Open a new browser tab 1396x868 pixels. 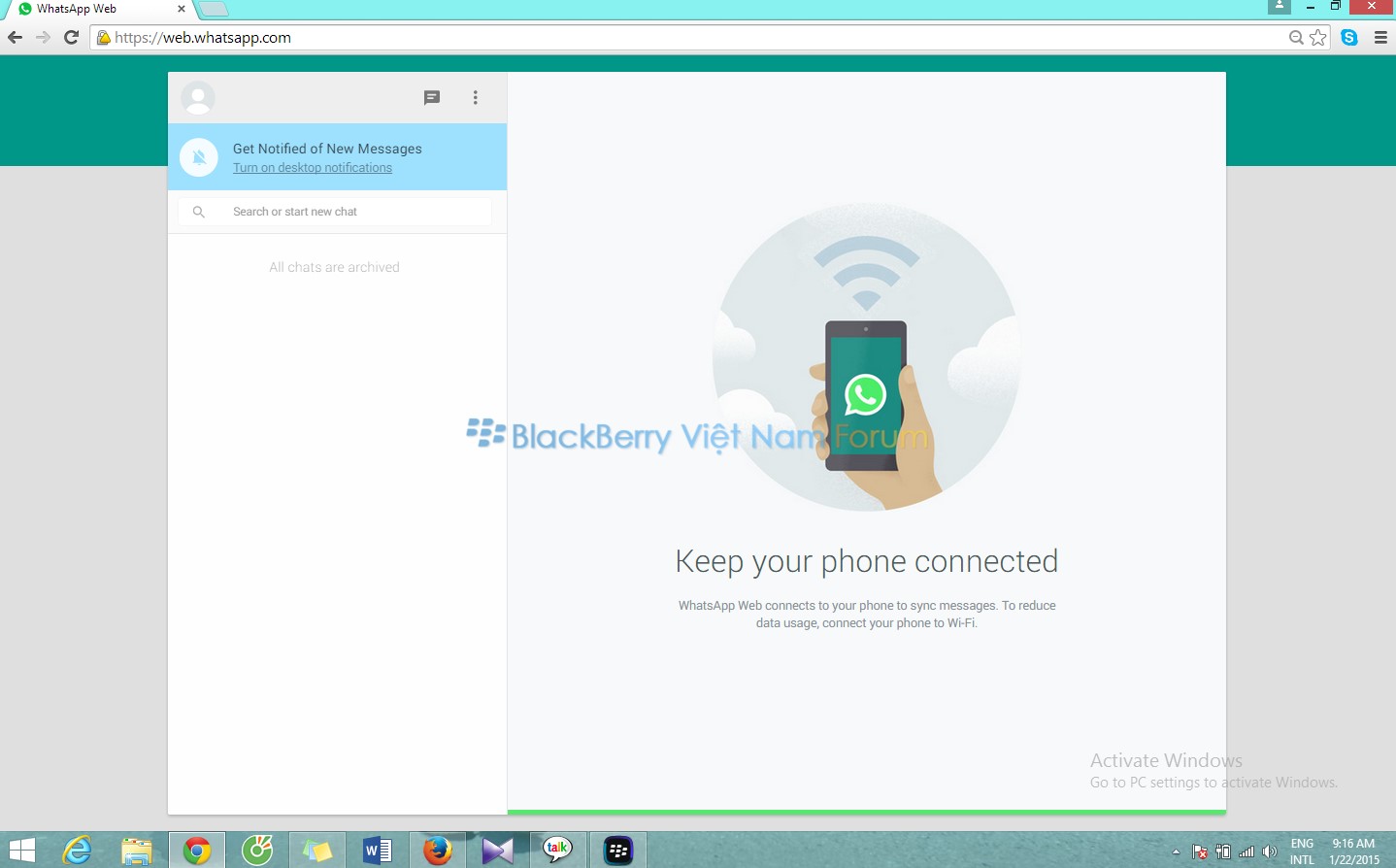pos(214,9)
